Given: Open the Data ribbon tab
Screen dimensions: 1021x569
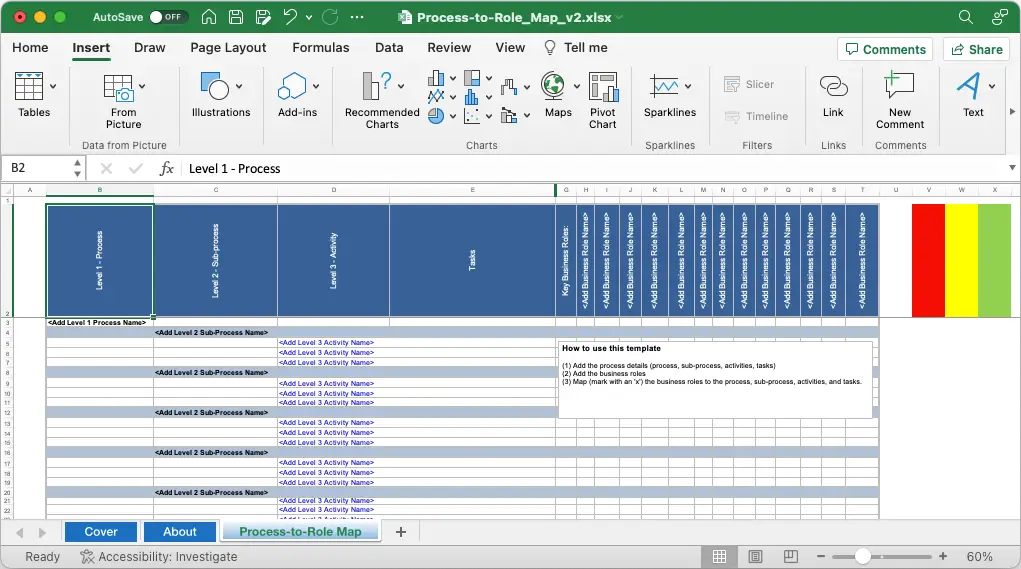Looking at the screenshot, I should 389,48.
